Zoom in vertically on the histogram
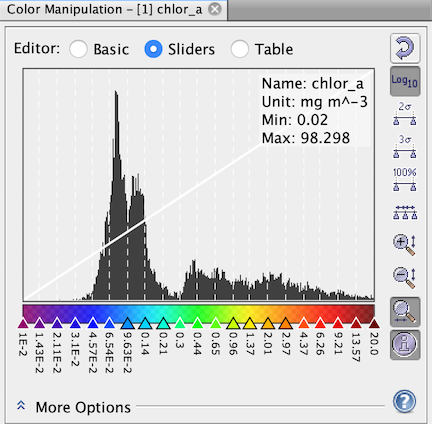This screenshot has height=424, width=432. point(405,245)
